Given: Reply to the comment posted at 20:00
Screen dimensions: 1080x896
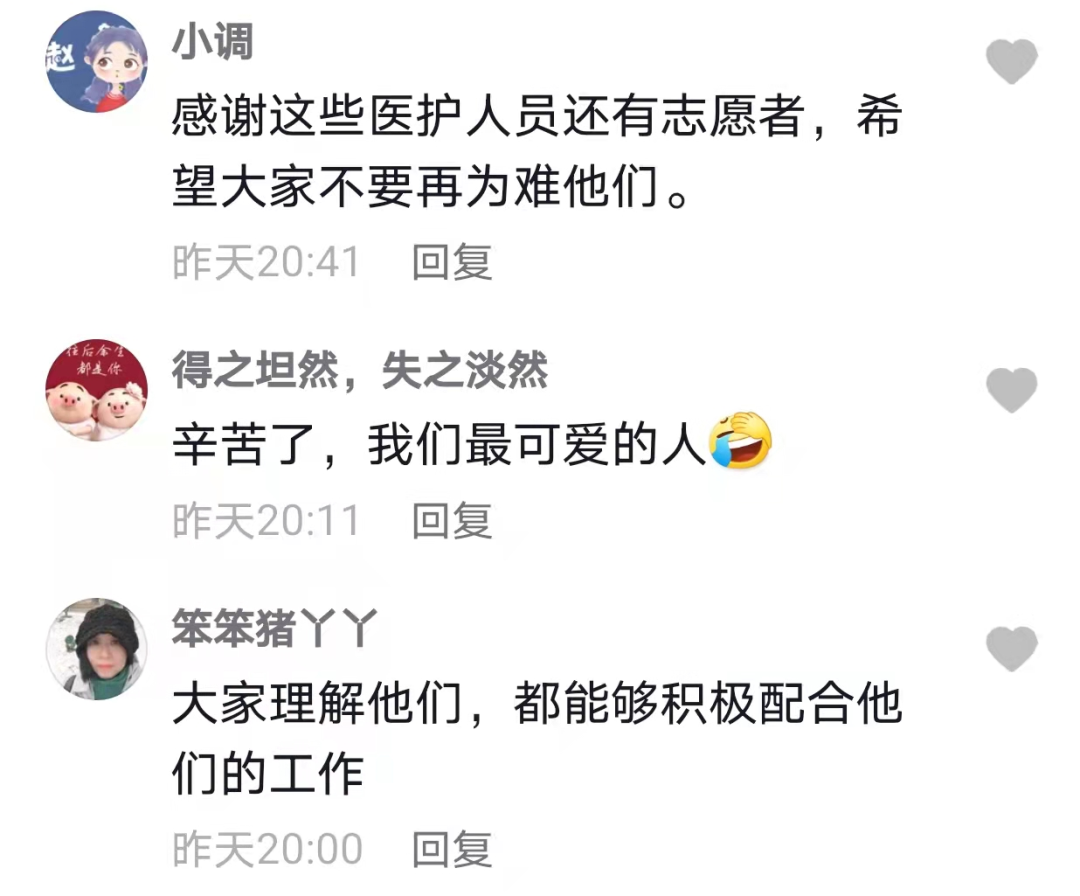Looking at the screenshot, I should (x=452, y=848).
